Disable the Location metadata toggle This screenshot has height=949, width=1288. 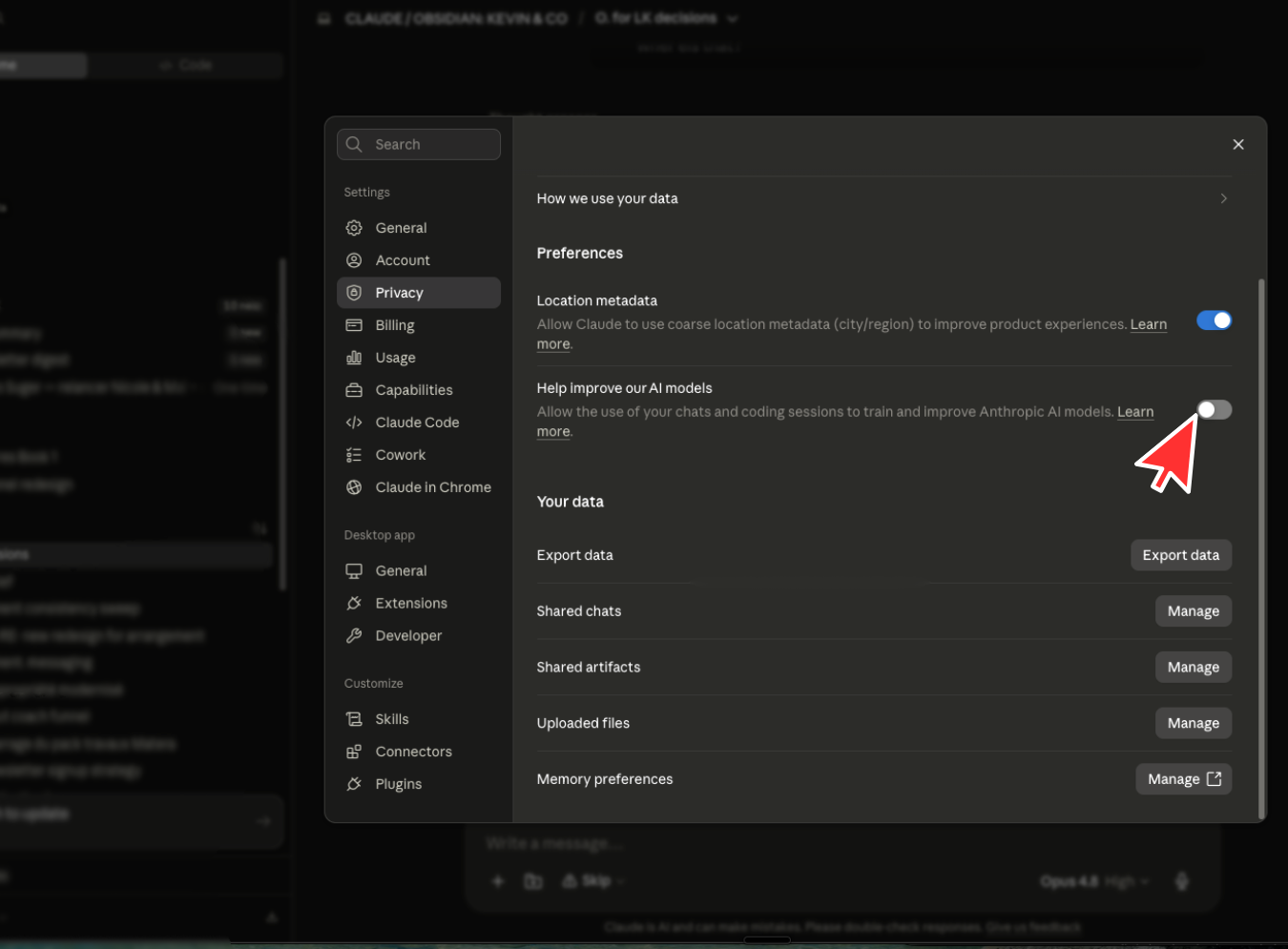pos(1214,320)
